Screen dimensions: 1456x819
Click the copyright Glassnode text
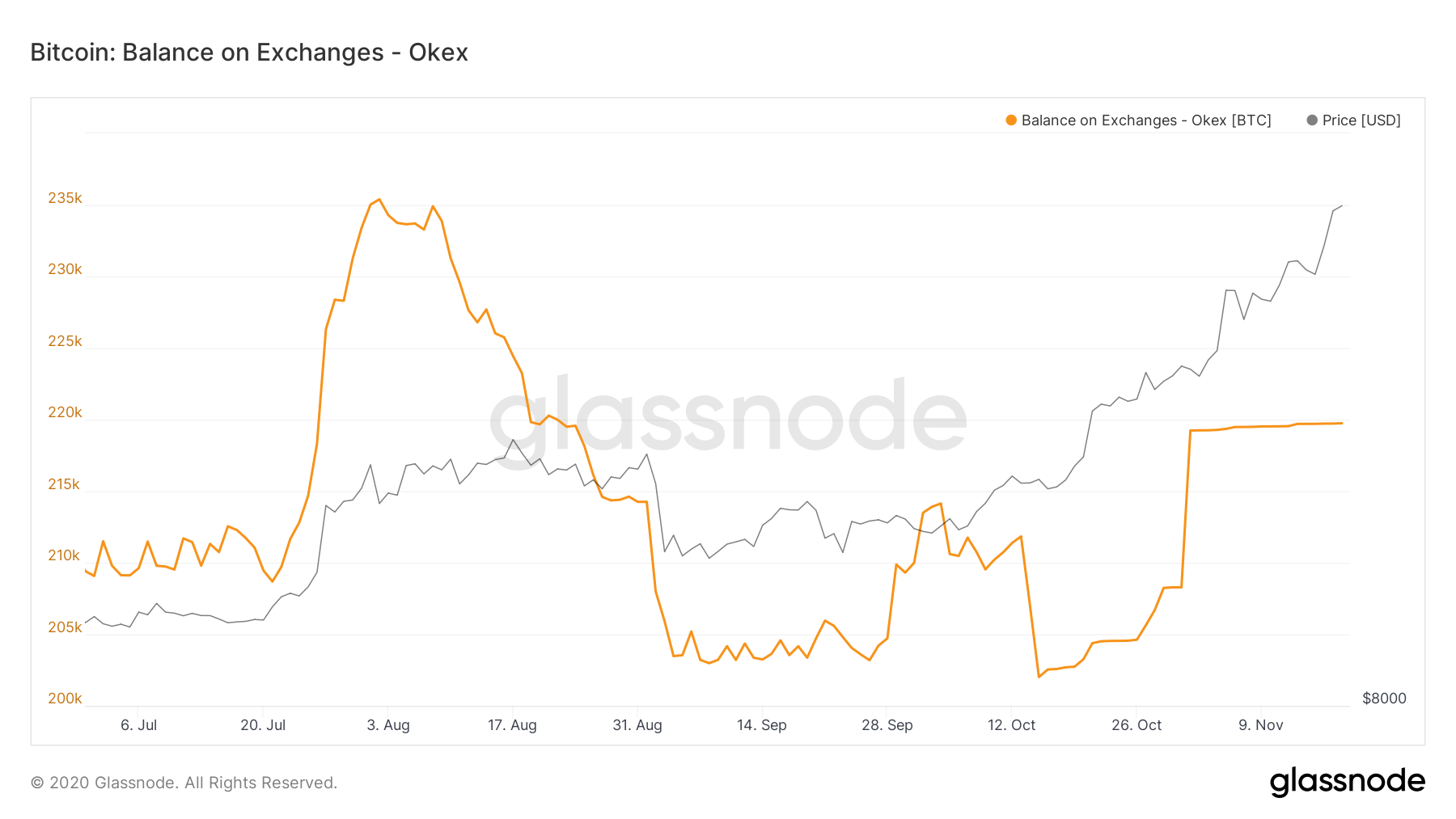pyautogui.click(x=184, y=783)
